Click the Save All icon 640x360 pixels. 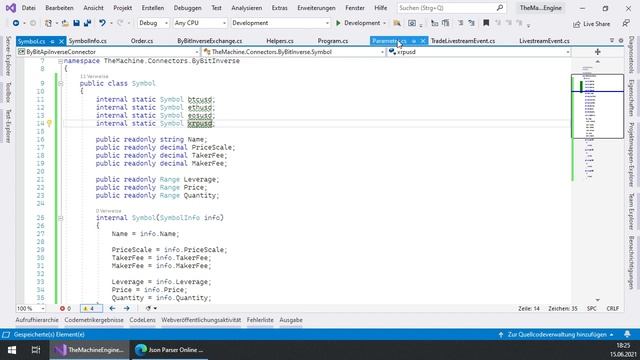coord(87,23)
